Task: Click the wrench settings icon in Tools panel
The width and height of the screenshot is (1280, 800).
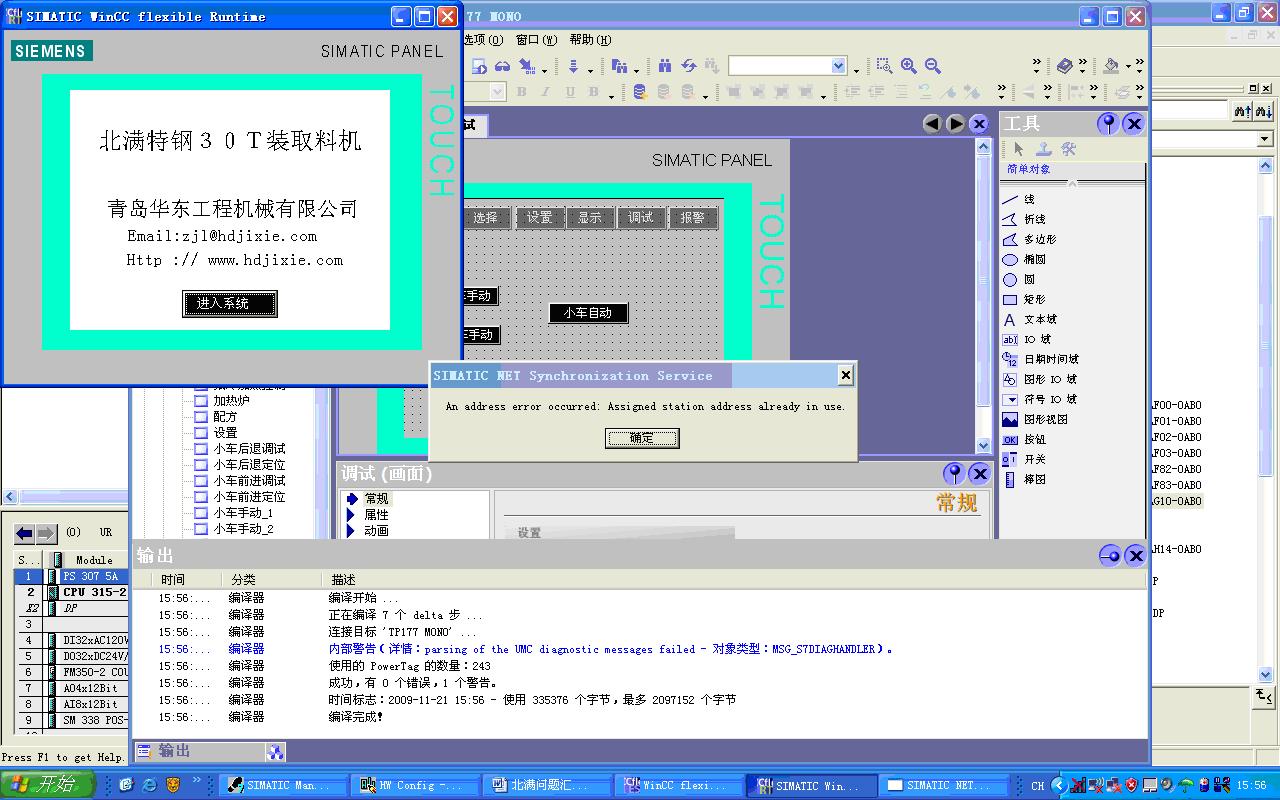Action: [x=1068, y=149]
